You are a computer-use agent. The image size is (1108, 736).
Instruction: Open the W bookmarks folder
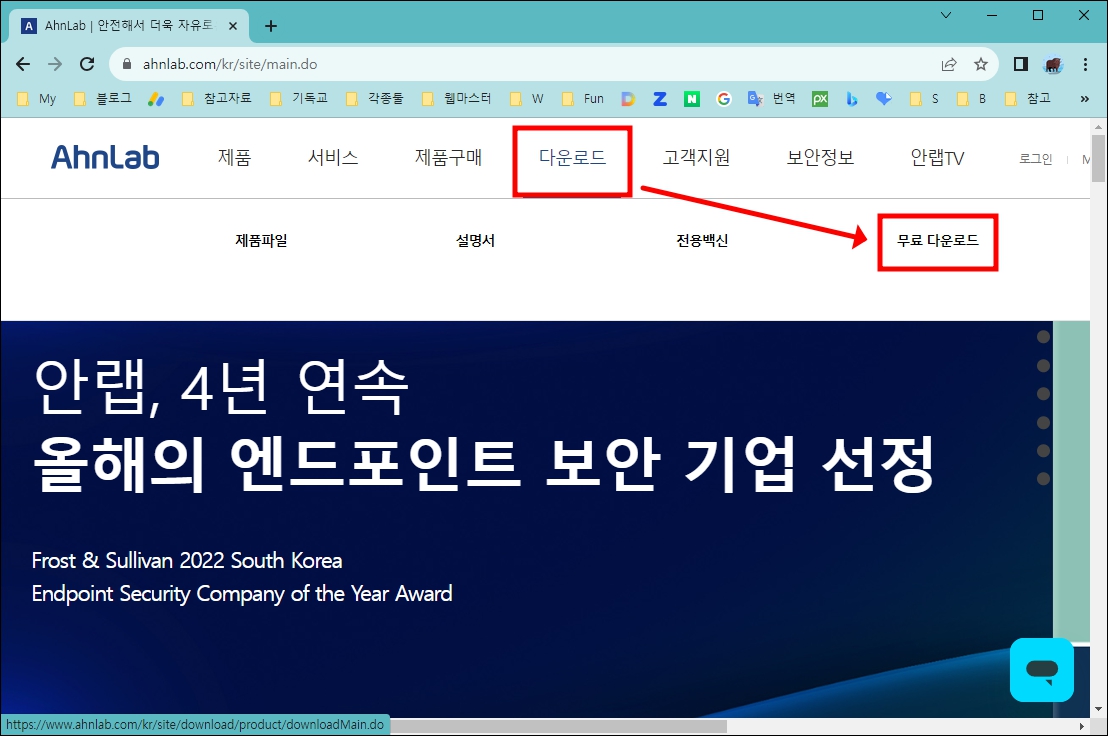coord(527,99)
